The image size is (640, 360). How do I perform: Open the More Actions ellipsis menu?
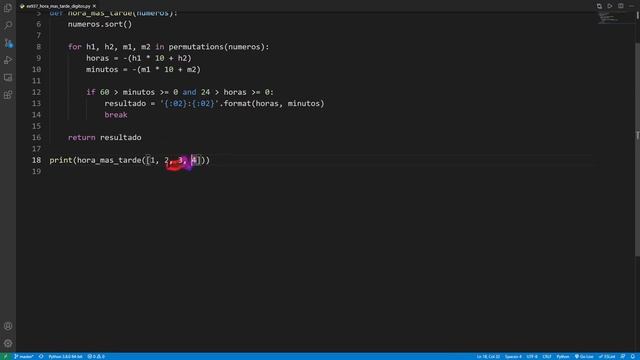[631, 6]
